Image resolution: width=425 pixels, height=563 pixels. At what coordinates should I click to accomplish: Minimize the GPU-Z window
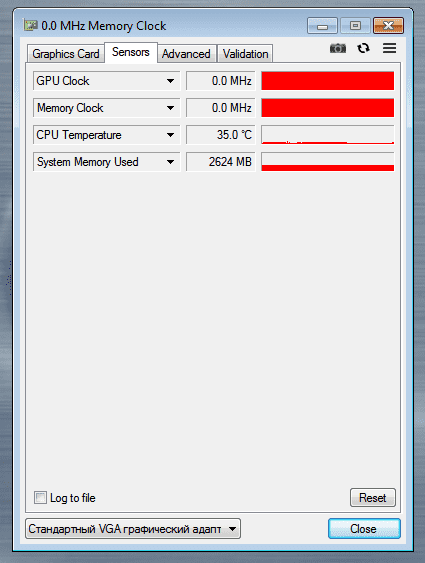322,26
